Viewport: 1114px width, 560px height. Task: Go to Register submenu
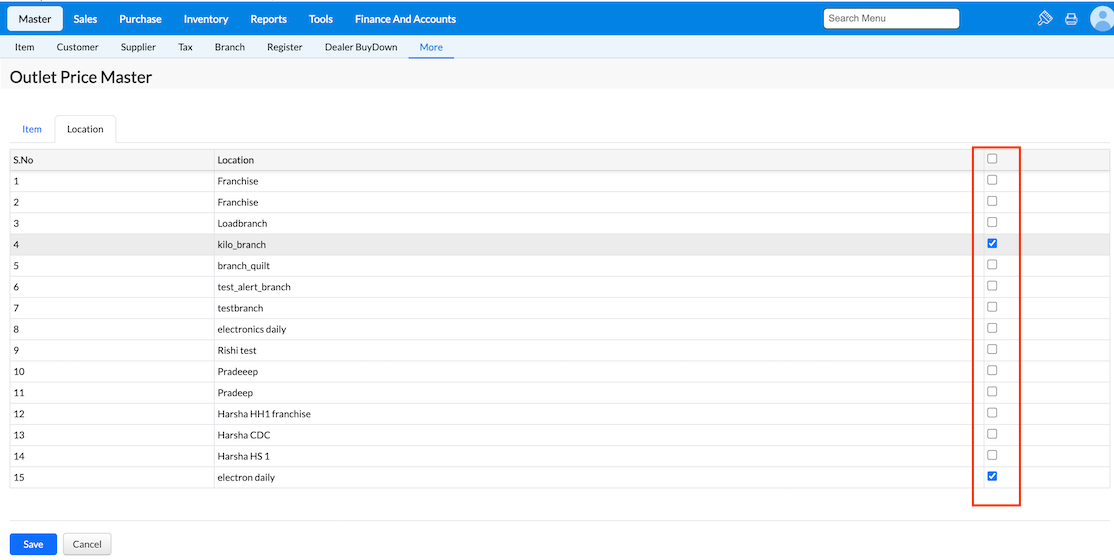point(284,48)
